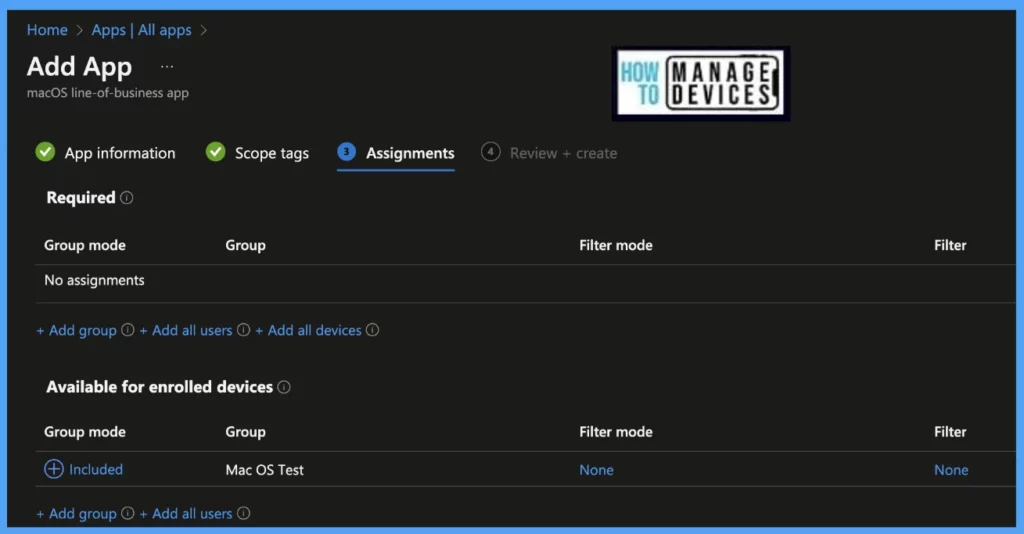Open the ellipsis menu beside Add App
Viewport: 1024px width, 534px height.
click(x=167, y=67)
